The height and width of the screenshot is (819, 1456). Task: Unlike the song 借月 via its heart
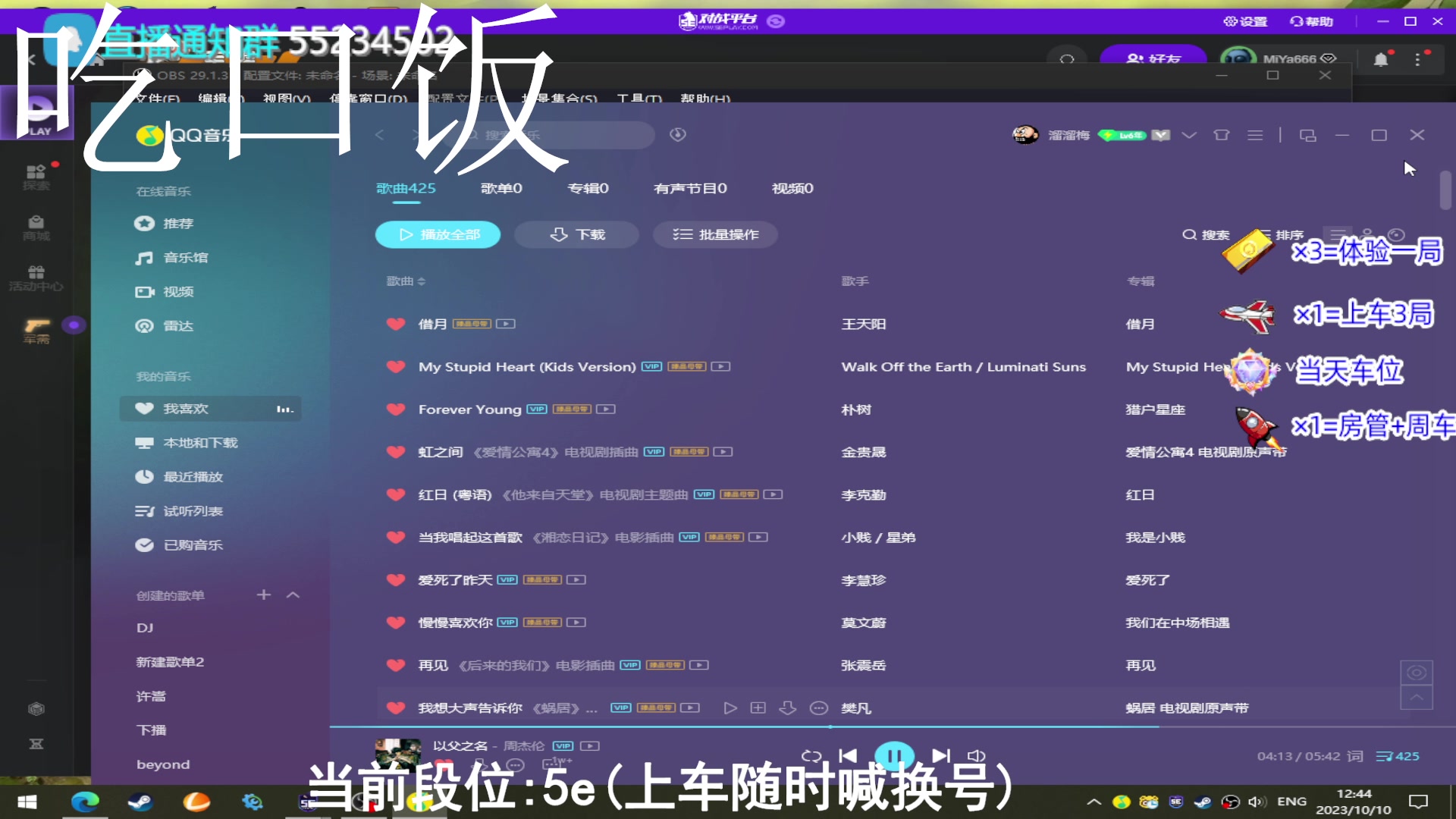click(396, 324)
